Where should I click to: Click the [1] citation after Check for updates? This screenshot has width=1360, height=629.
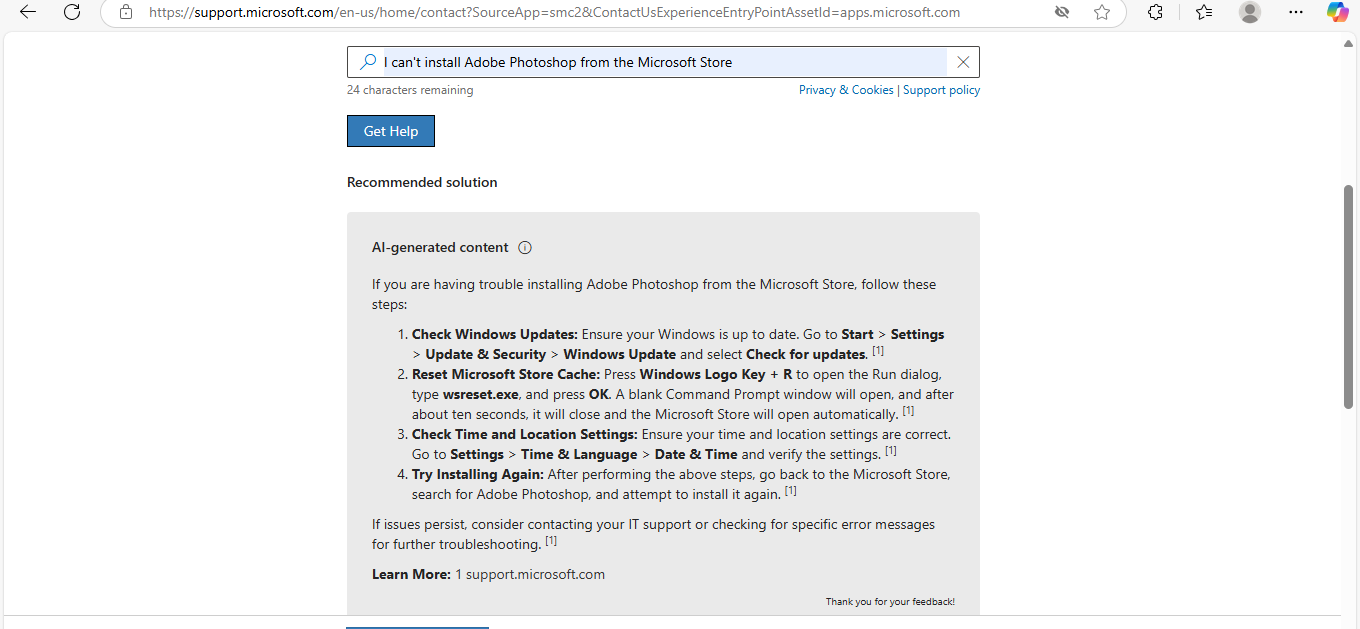[878, 350]
